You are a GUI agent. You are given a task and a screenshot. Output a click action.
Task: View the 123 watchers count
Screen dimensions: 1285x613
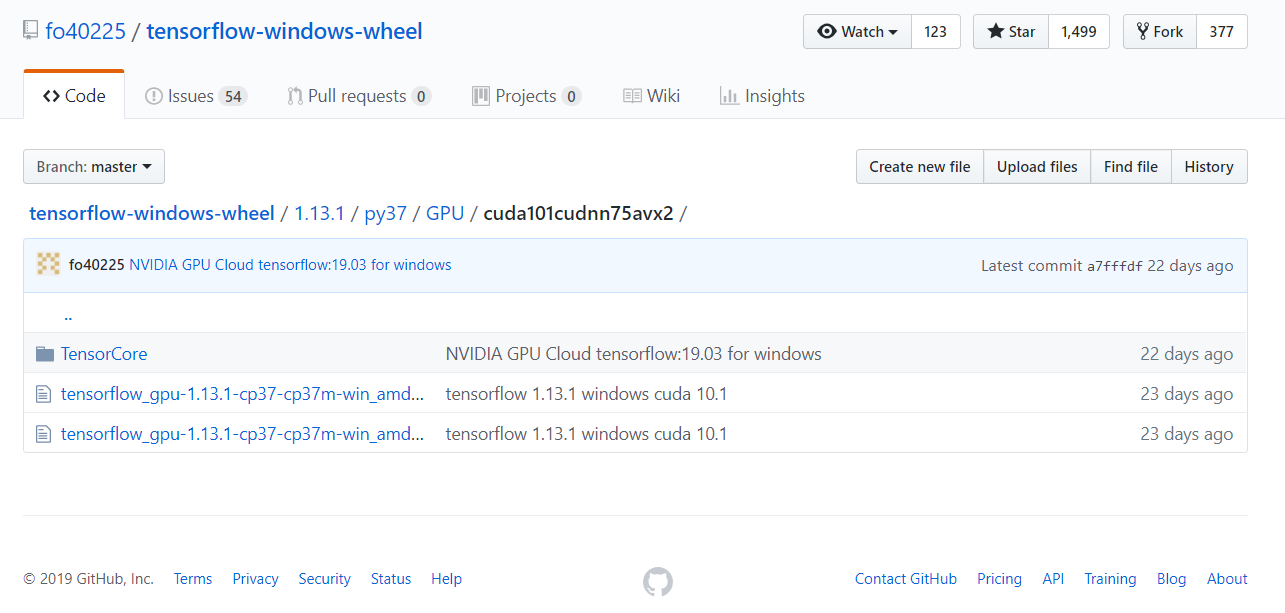(x=935, y=32)
